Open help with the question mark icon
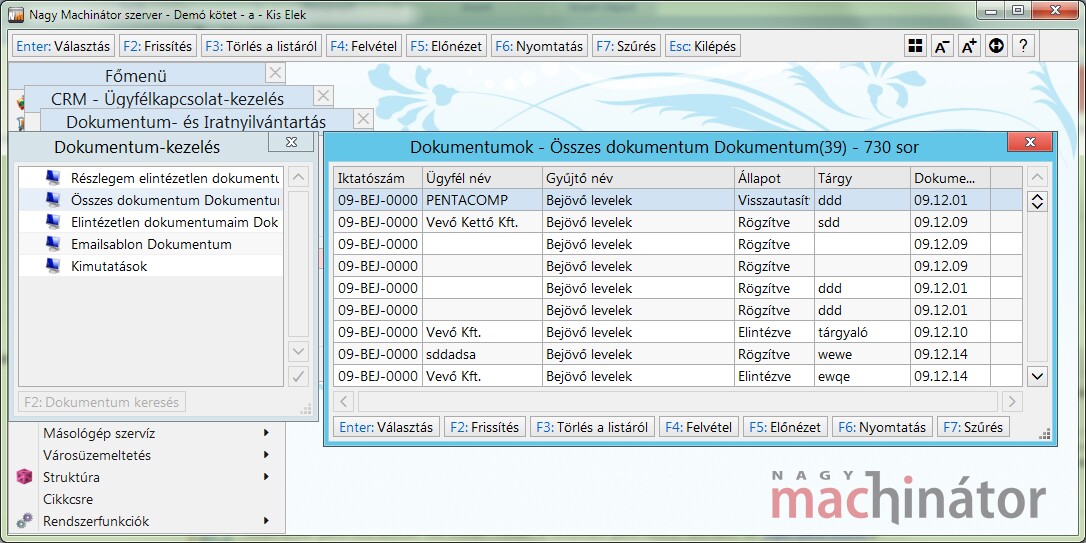This screenshot has width=1086, height=543. point(1022,46)
